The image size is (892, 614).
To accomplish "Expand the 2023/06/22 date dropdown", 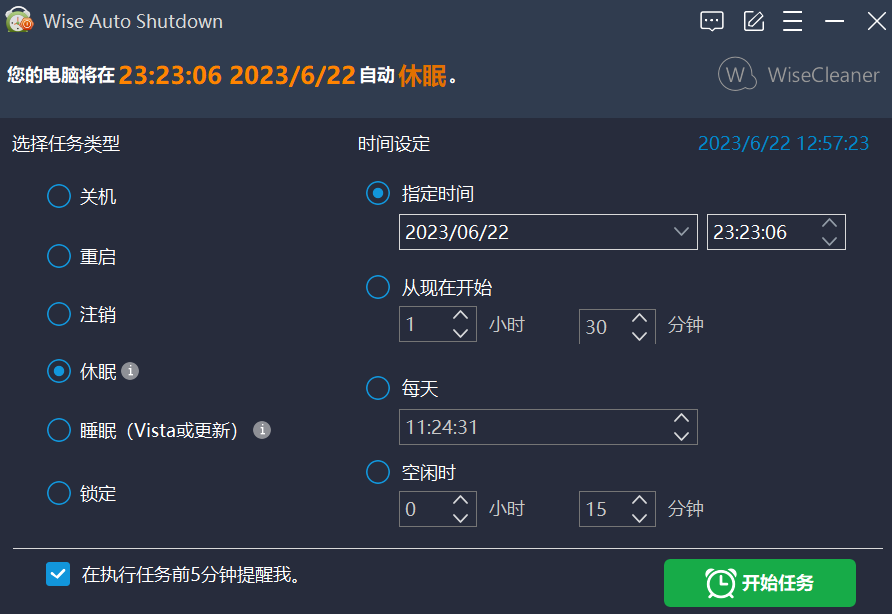I will coord(681,232).
